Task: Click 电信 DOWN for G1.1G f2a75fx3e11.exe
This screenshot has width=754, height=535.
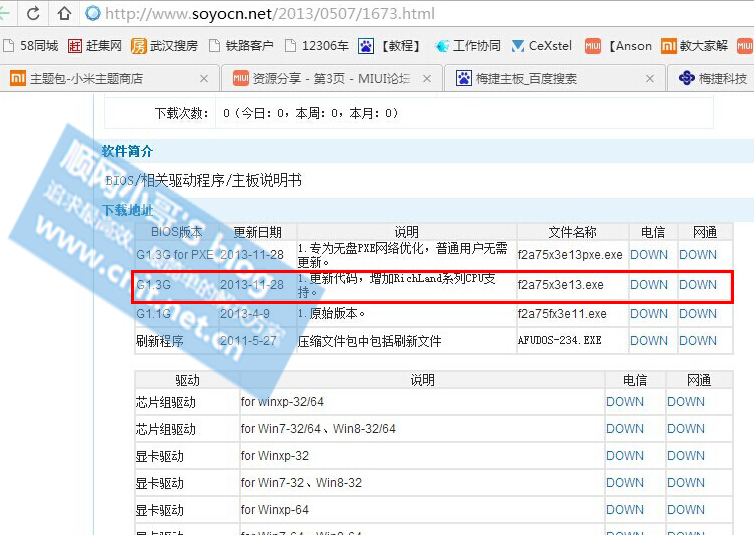Action: 649,314
